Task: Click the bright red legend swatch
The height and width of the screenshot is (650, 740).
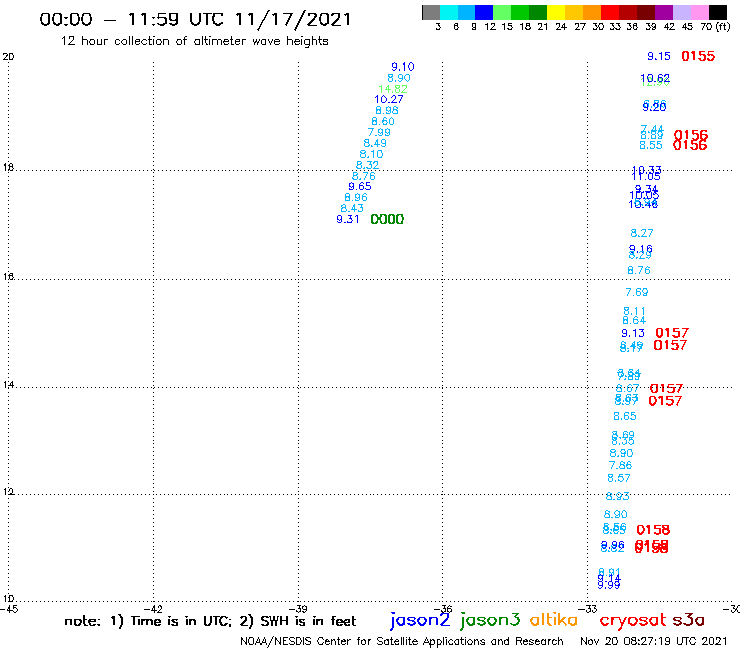Action: [610, 12]
